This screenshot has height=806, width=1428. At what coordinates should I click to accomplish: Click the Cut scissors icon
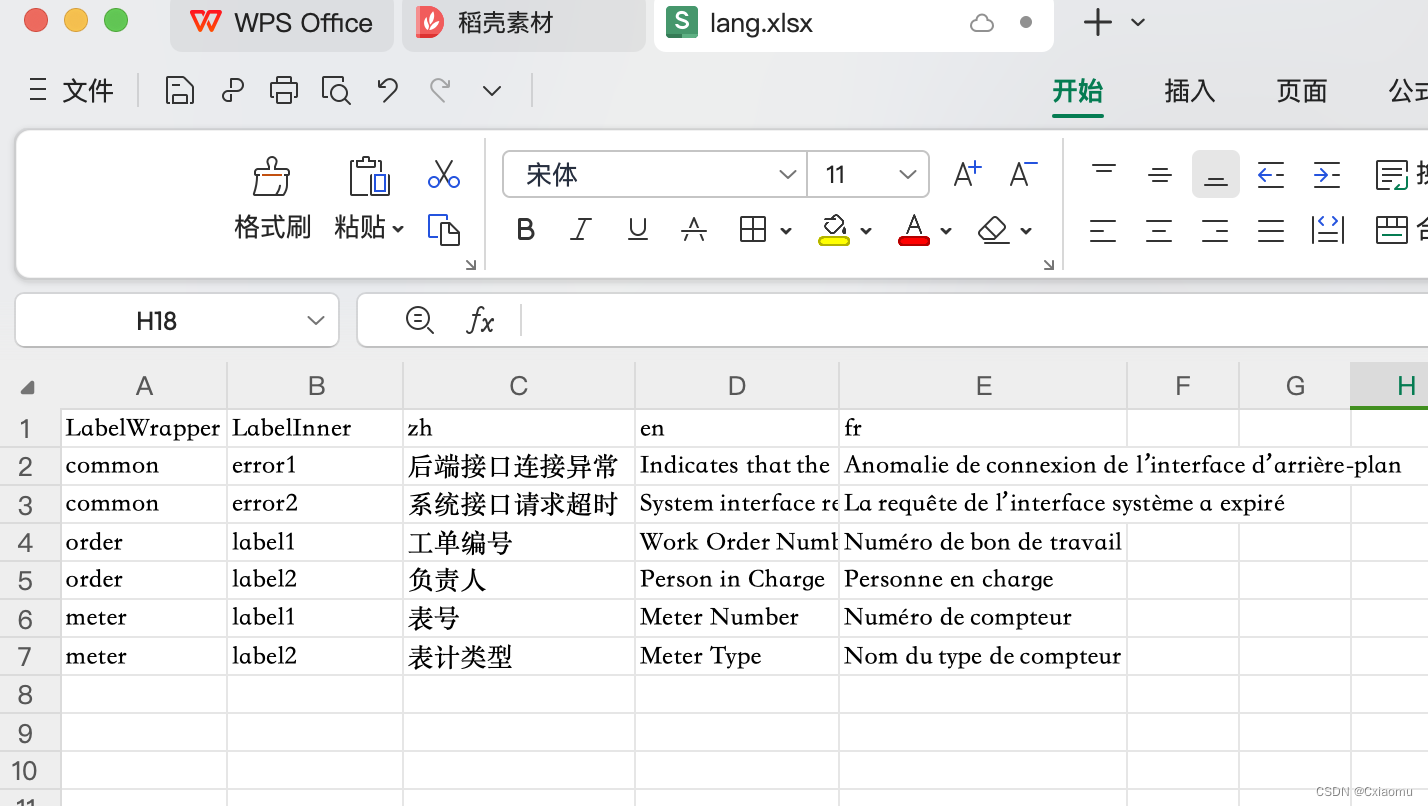coord(443,174)
